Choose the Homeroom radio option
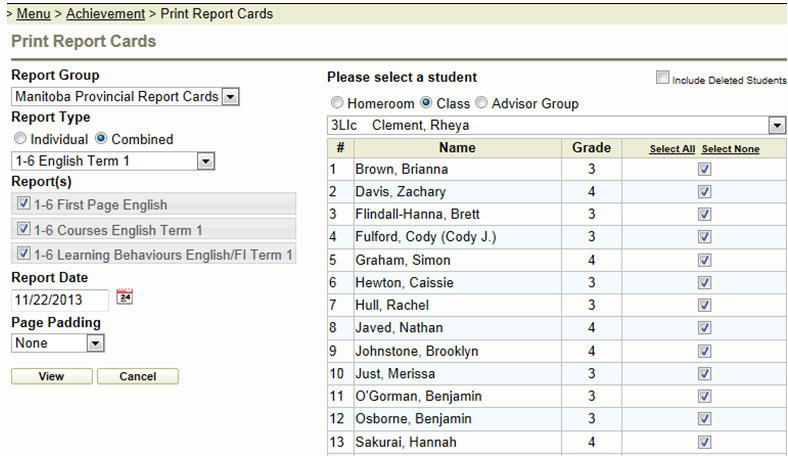Screen dimensions: 788x459 point(337,103)
